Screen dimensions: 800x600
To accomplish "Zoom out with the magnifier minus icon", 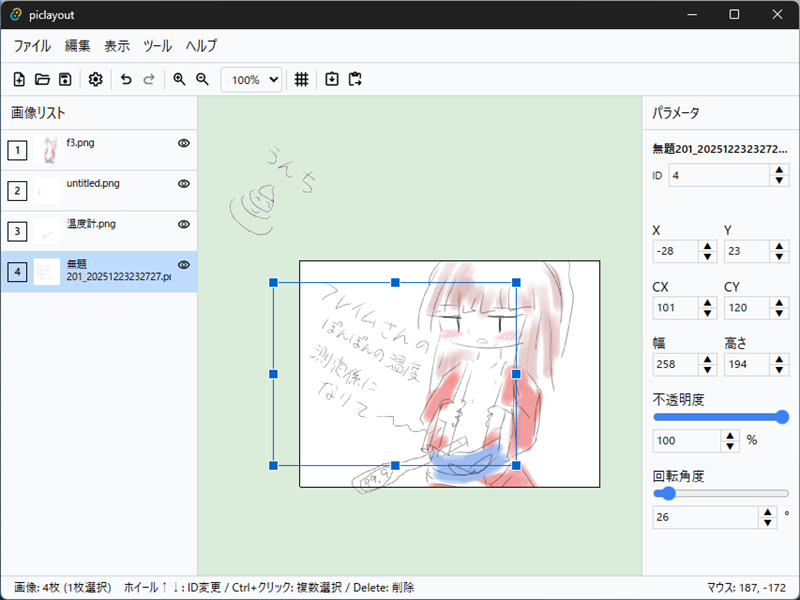I will click(x=203, y=80).
